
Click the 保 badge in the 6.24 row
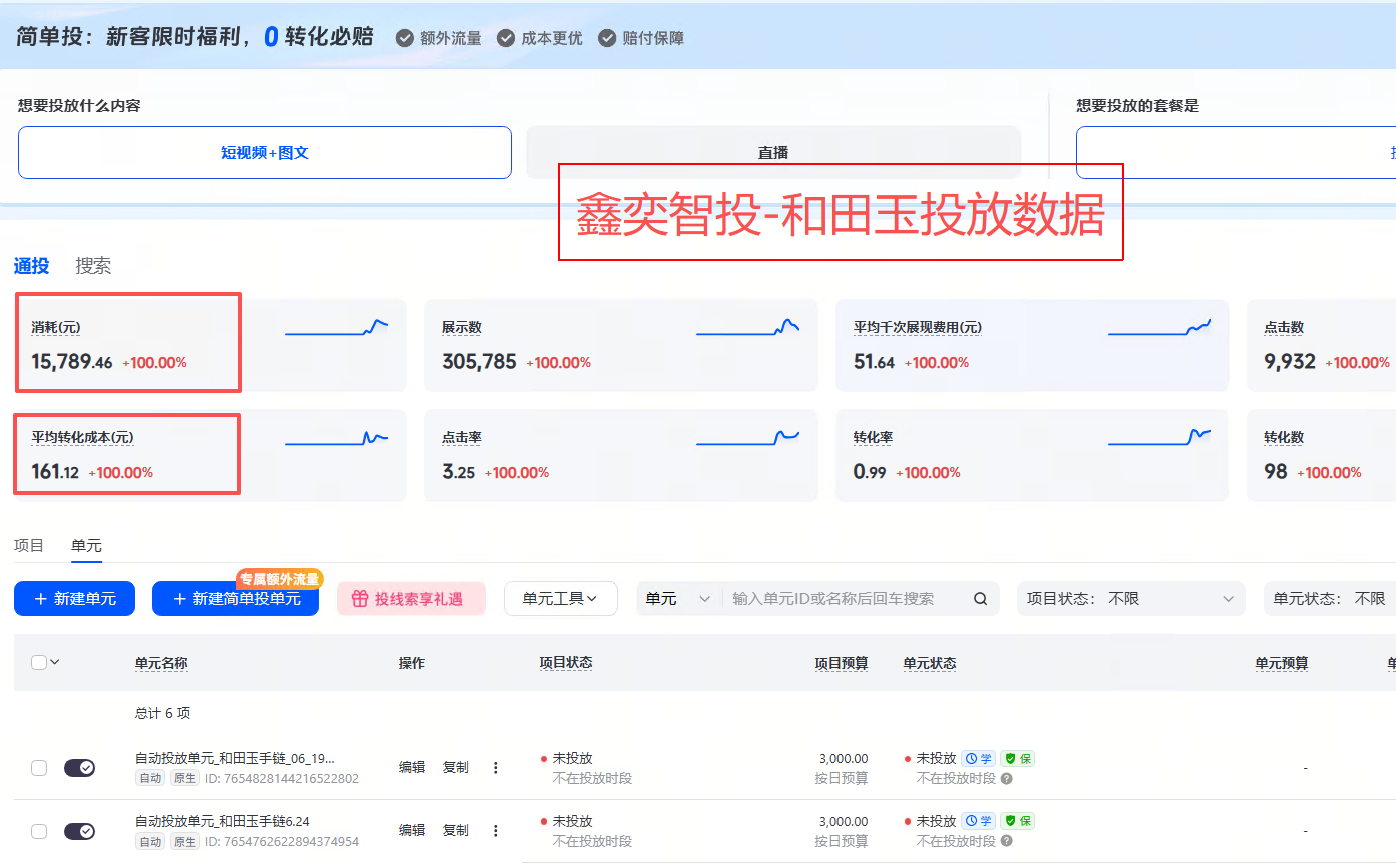1017,821
